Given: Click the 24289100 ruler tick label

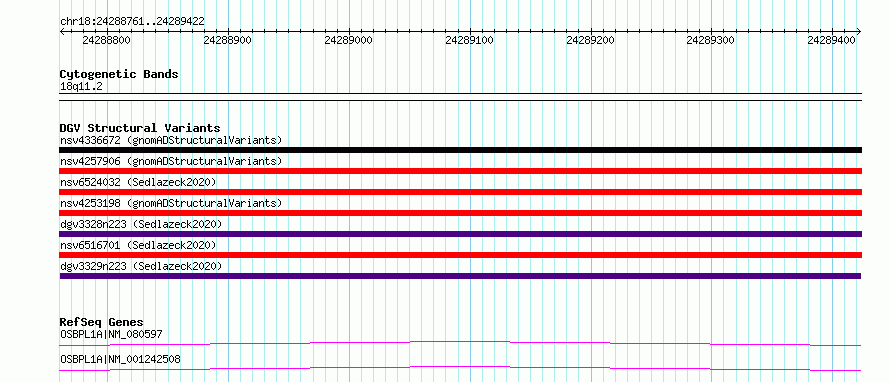Looking at the screenshot, I should pos(469,40).
